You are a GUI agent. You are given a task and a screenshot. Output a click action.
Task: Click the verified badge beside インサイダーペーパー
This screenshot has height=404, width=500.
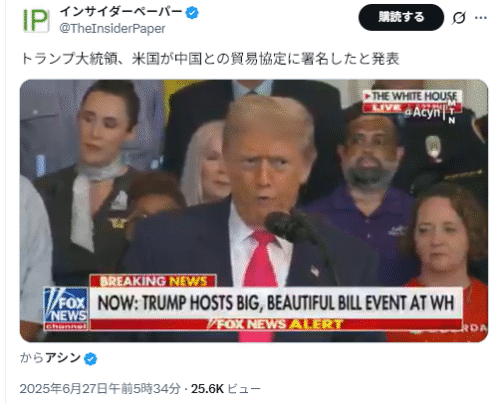(x=192, y=13)
